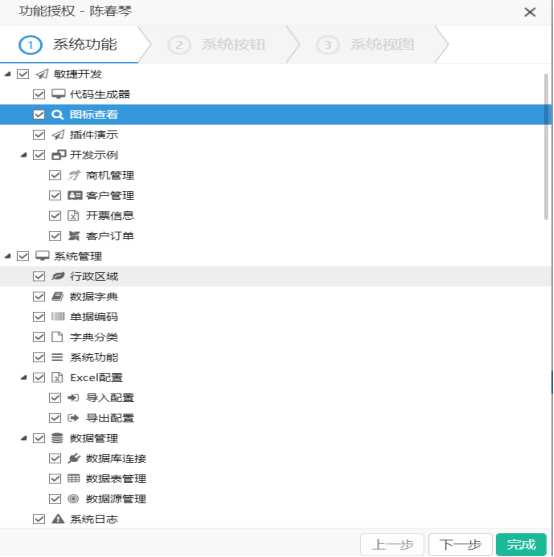Click the magnifier icon beside 图标查看

click(x=58, y=115)
